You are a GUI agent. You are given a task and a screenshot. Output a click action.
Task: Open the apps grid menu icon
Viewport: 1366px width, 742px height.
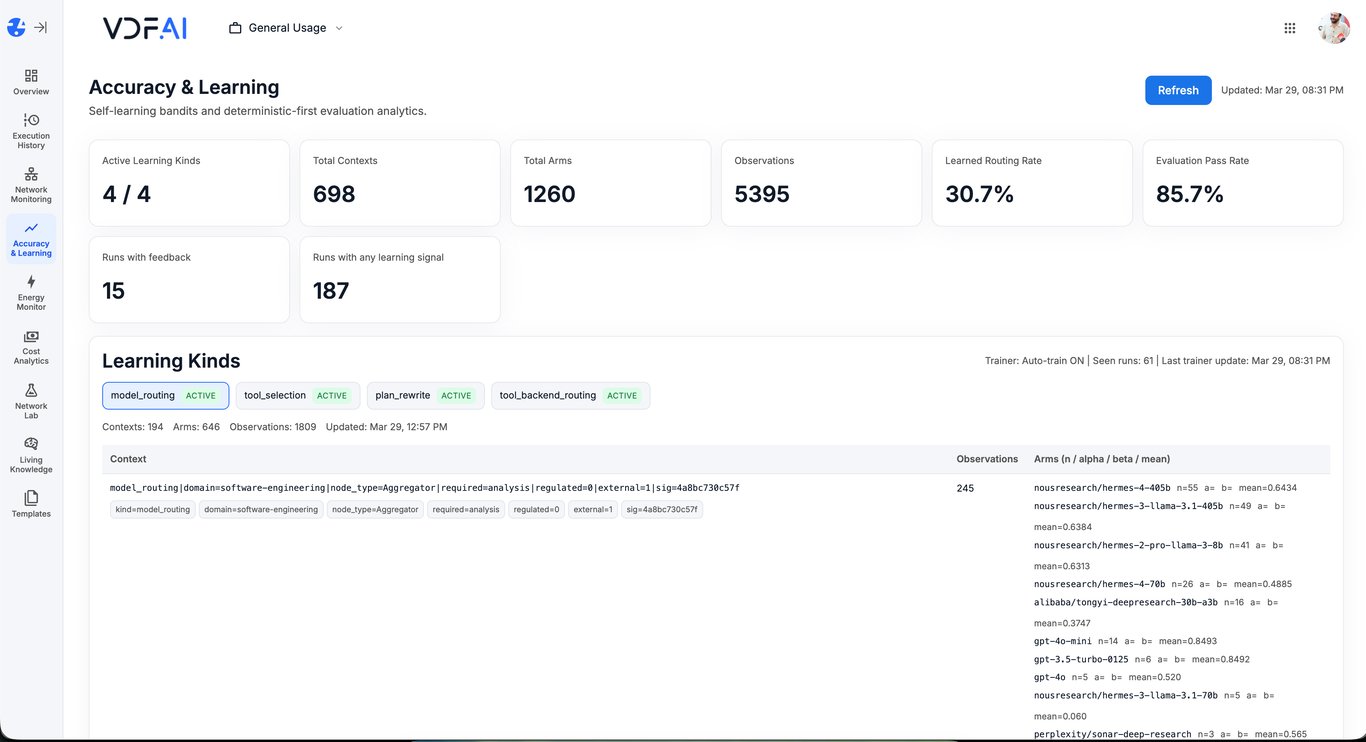coord(1290,28)
